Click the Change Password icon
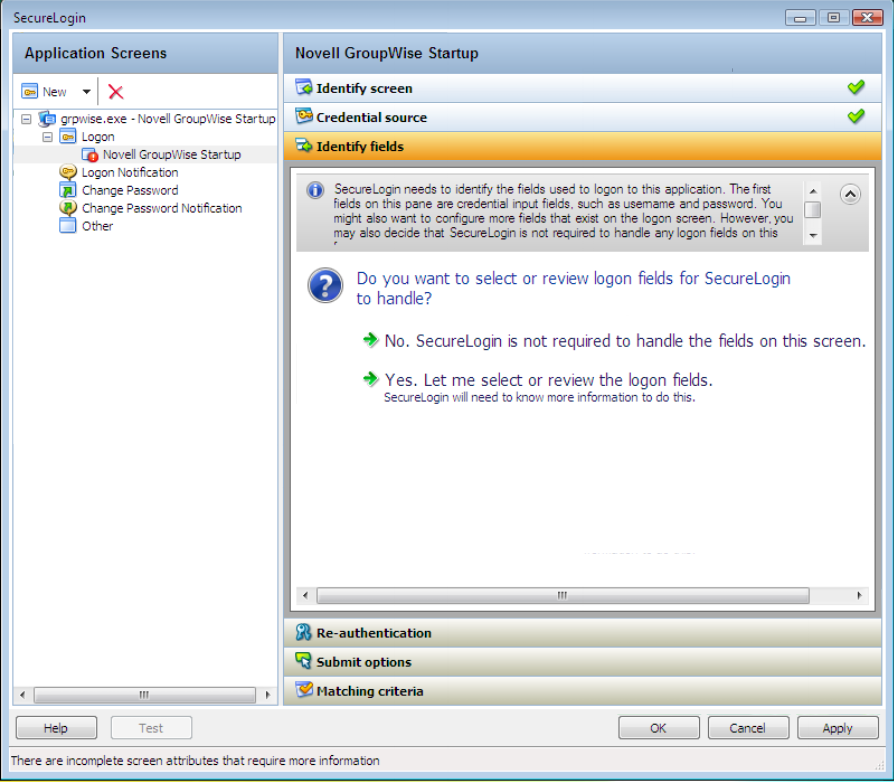Screen dimensions: 894x782 coord(68,190)
